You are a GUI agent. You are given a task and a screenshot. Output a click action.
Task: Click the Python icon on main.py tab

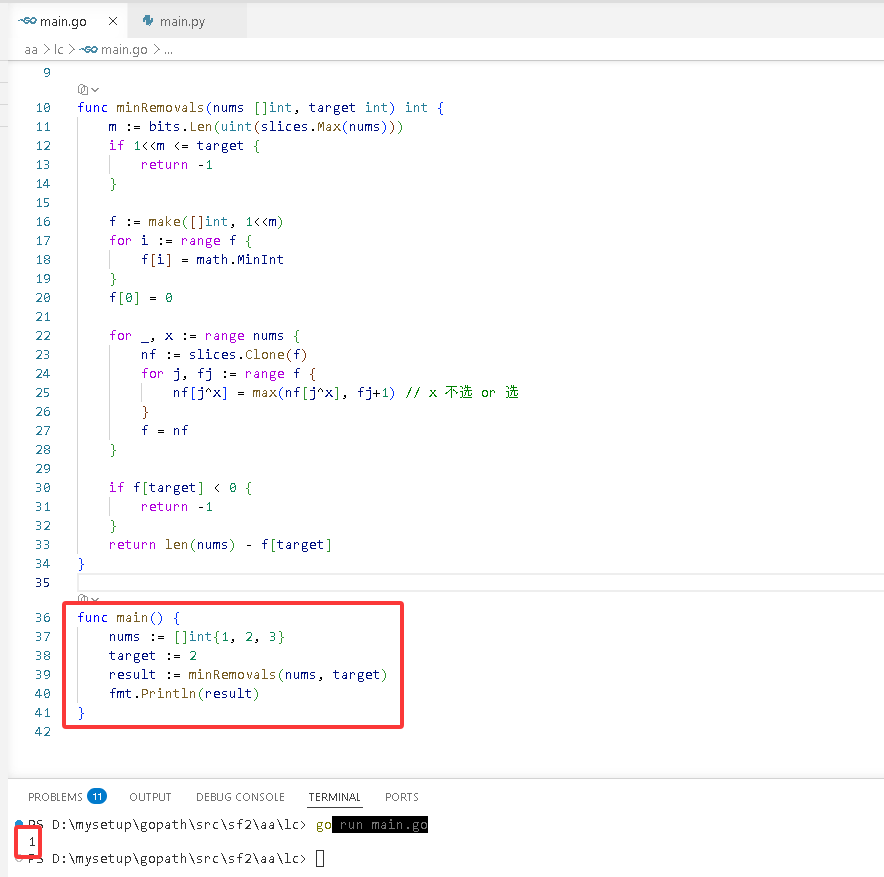tap(148, 21)
